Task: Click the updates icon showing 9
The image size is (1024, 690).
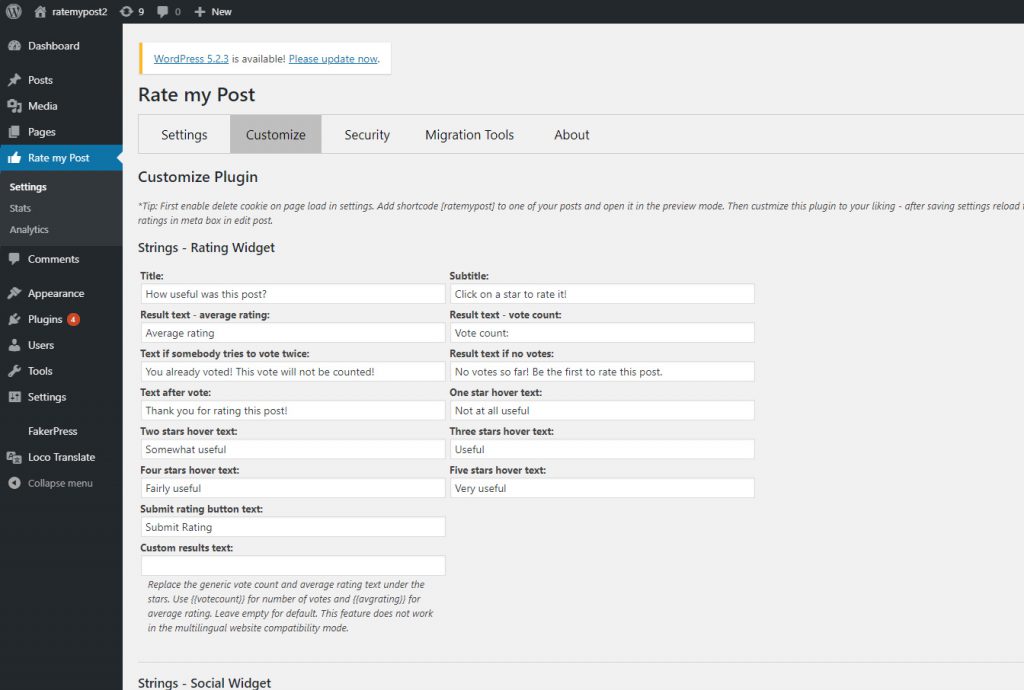Action: click(126, 12)
